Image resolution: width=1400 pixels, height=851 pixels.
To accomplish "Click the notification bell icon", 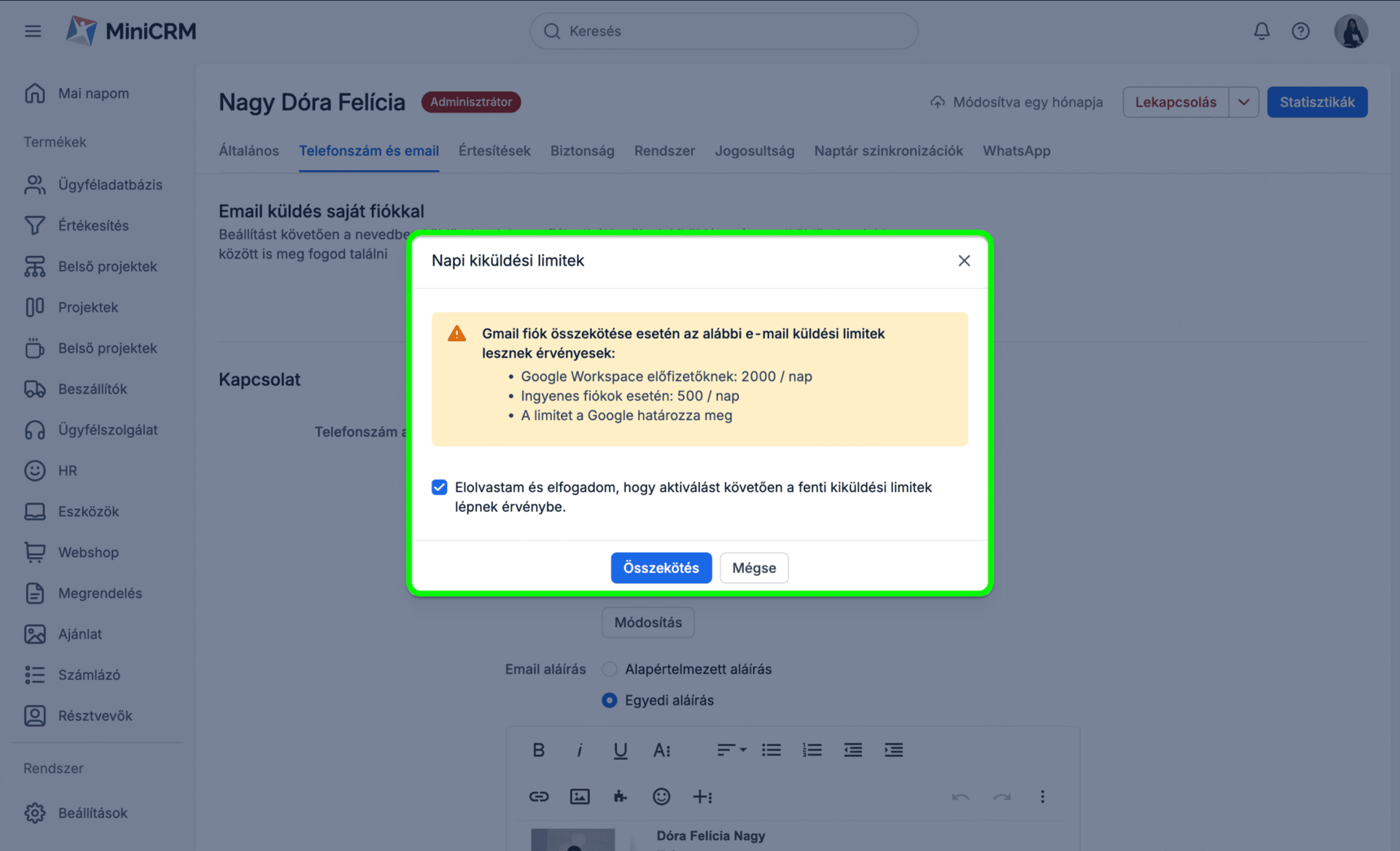I will click(1261, 31).
